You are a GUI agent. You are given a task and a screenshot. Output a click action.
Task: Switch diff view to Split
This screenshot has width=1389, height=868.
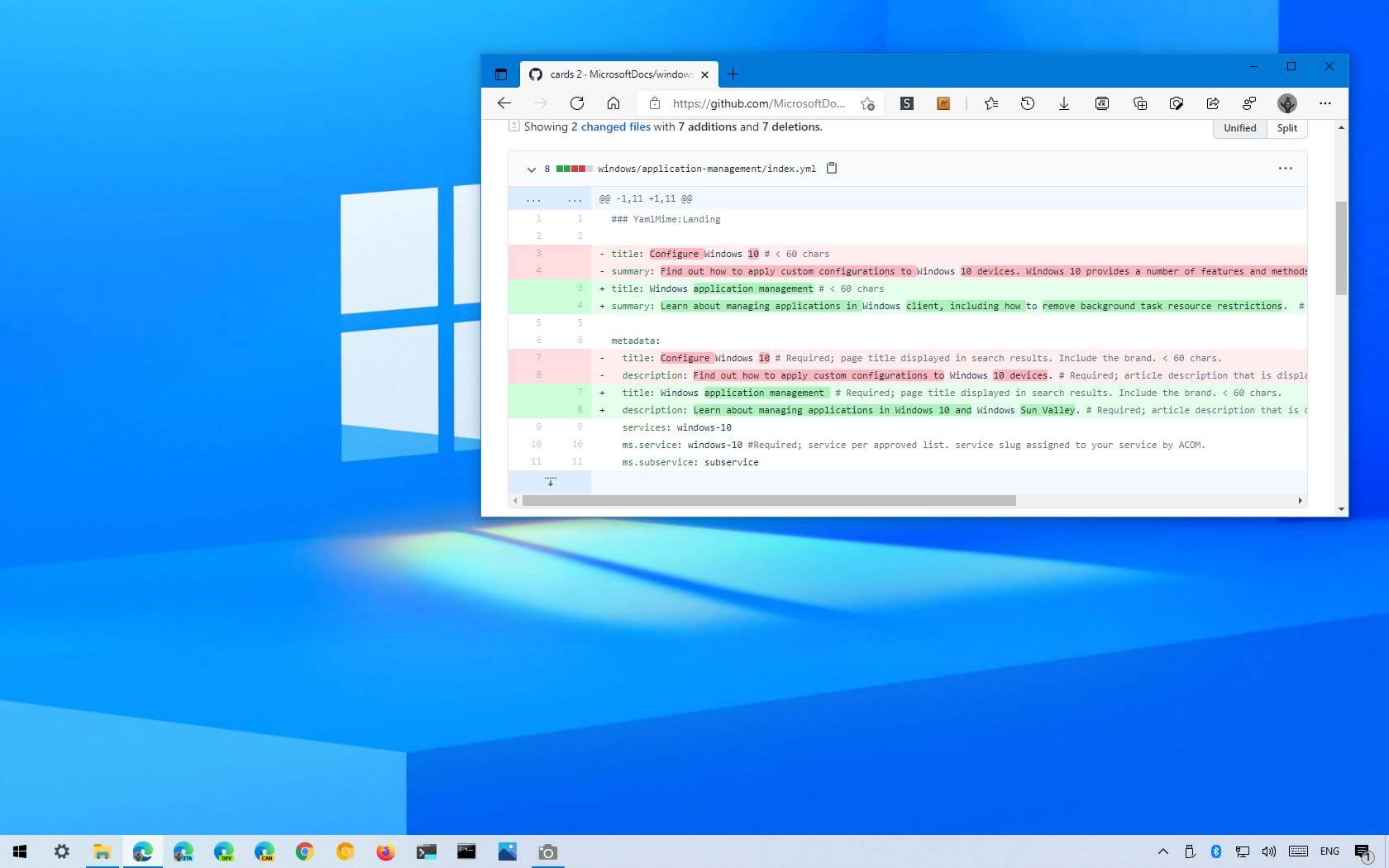tap(1286, 128)
